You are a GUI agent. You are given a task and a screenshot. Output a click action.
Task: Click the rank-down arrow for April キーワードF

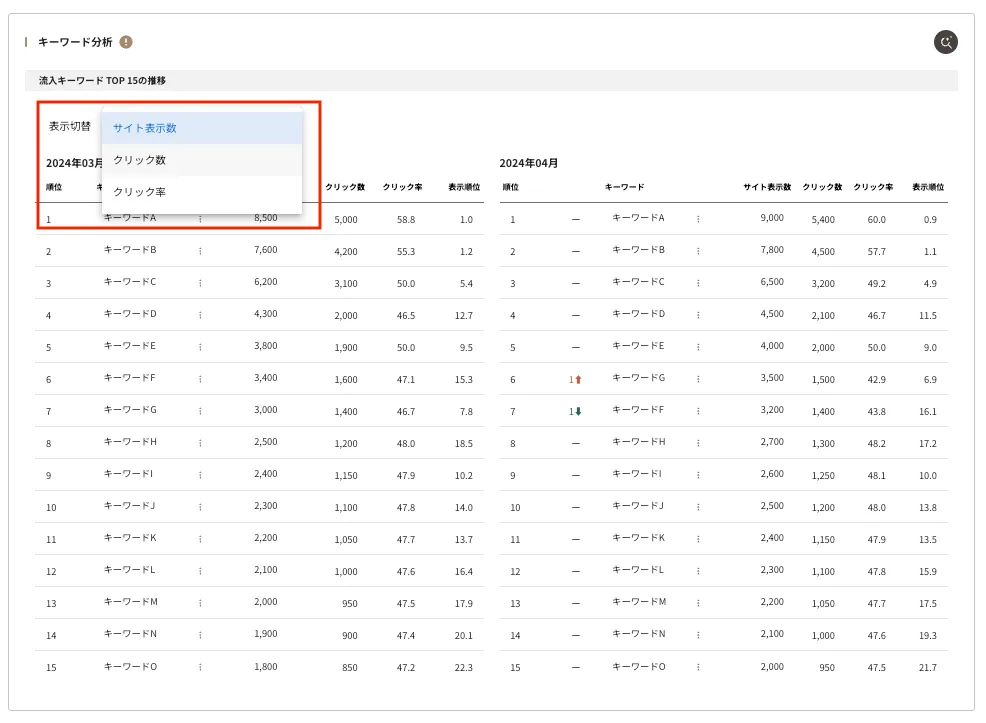[579, 411]
